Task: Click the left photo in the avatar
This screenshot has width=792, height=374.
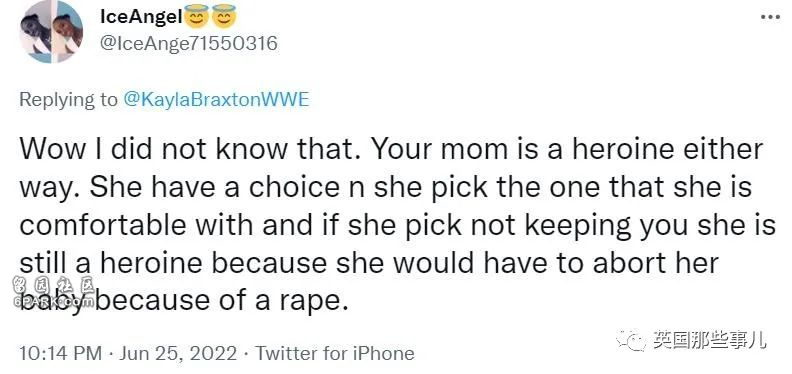Action: pos(35,32)
